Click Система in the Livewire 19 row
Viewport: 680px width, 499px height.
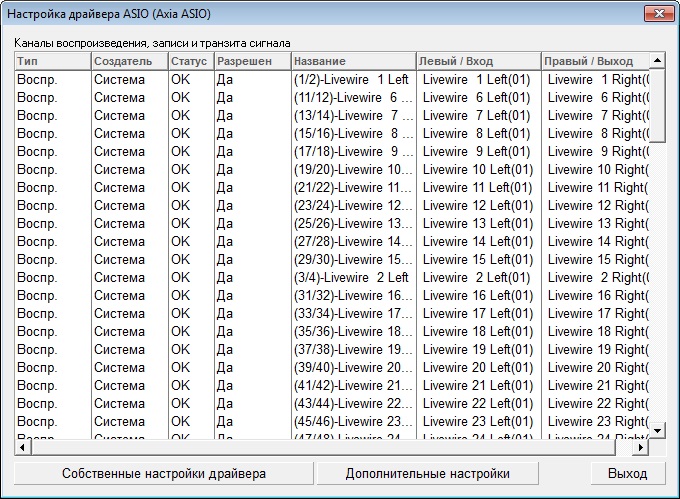click(119, 349)
